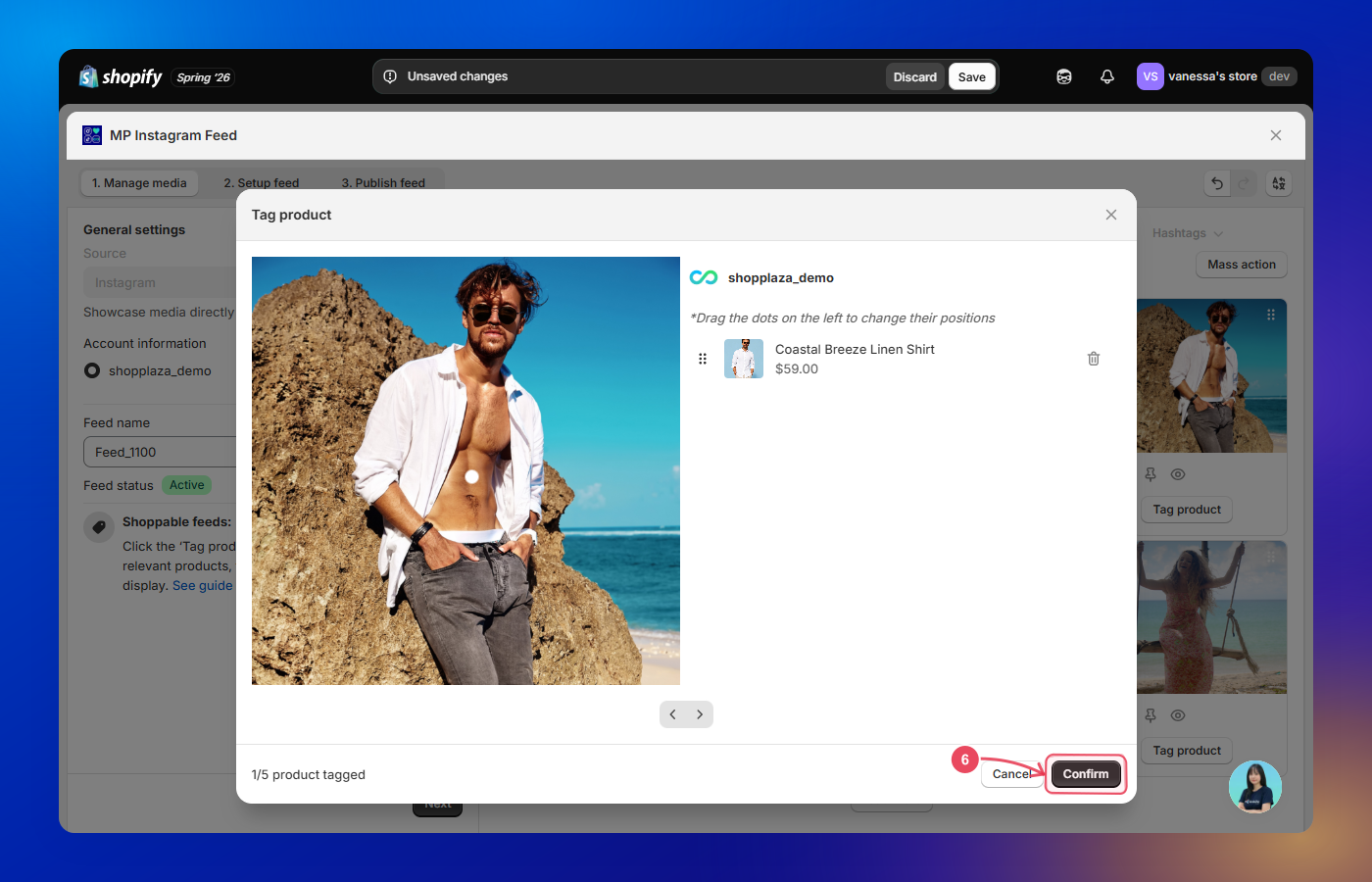Open the Sidekick assistant icon
The height and width of the screenshot is (882, 1372).
pos(1064,76)
